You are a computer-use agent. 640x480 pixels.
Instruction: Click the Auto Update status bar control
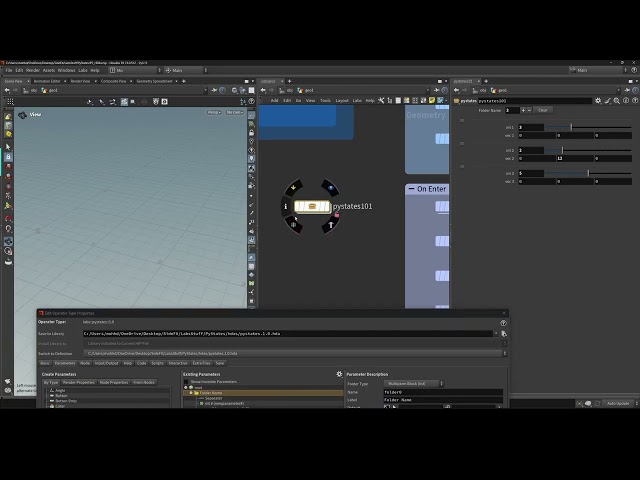[x=617, y=403]
